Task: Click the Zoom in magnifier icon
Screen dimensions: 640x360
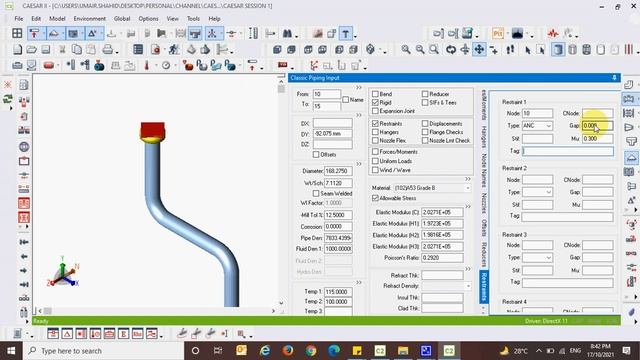Action: pyautogui.click(x=406, y=50)
